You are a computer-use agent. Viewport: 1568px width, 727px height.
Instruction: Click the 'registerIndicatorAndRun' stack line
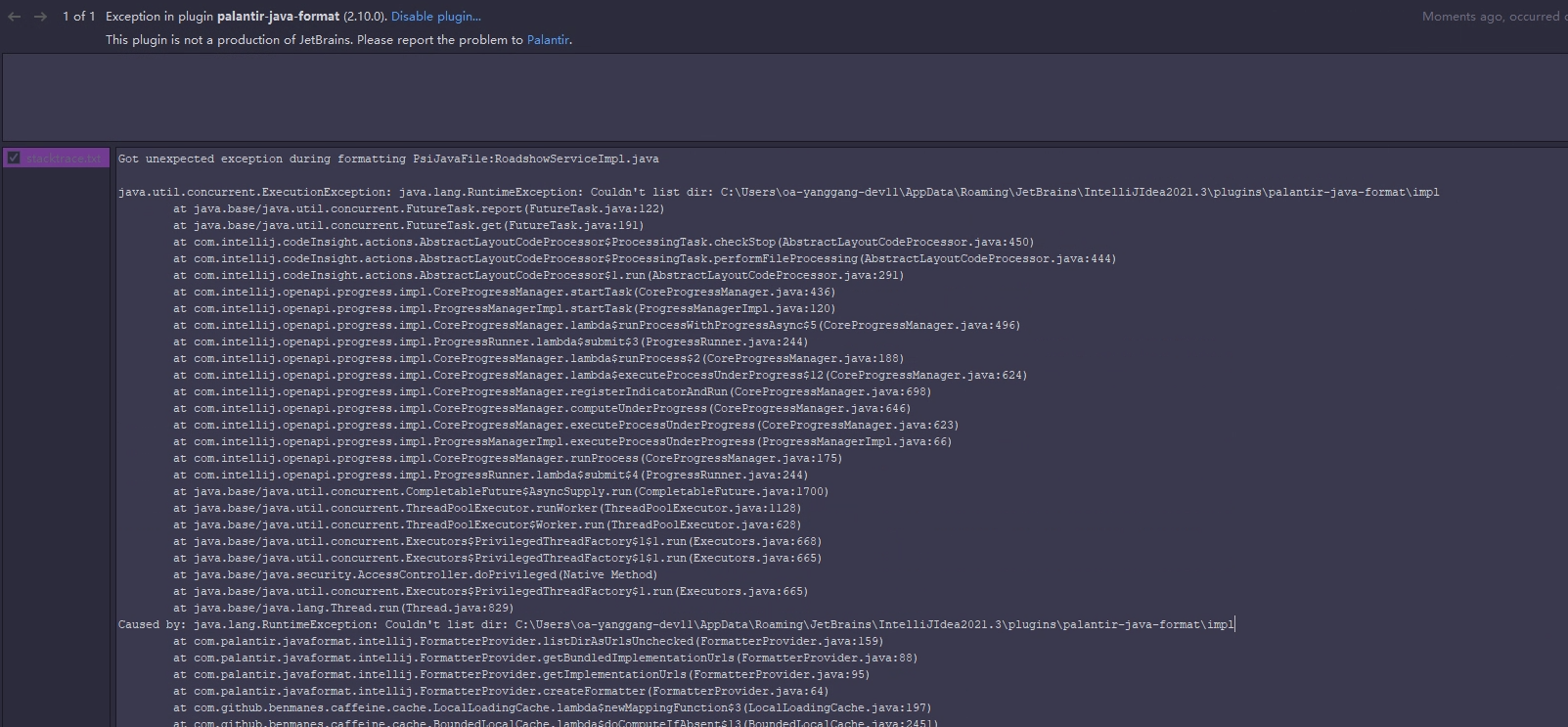click(x=553, y=391)
